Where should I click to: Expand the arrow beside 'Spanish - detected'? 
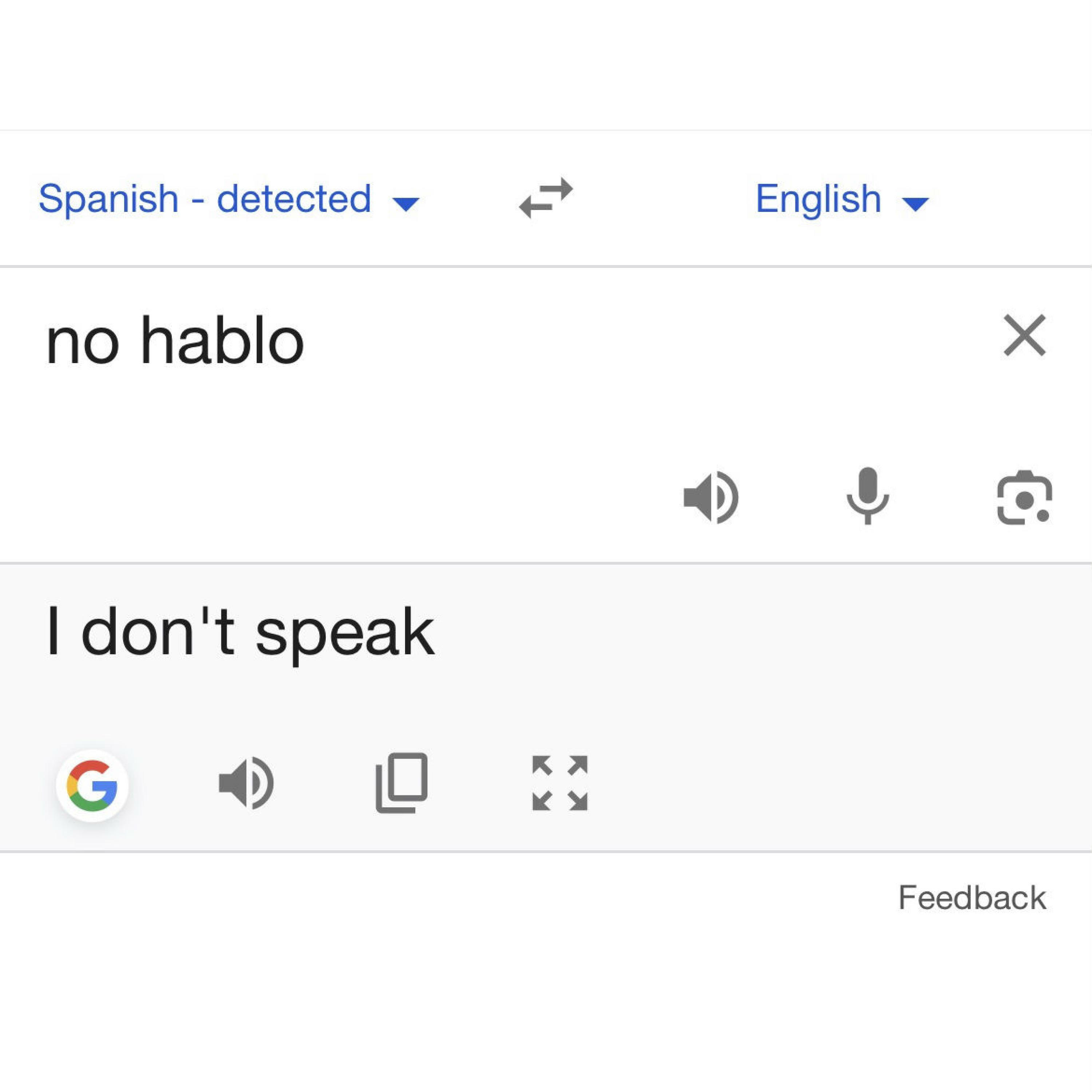(x=406, y=203)
